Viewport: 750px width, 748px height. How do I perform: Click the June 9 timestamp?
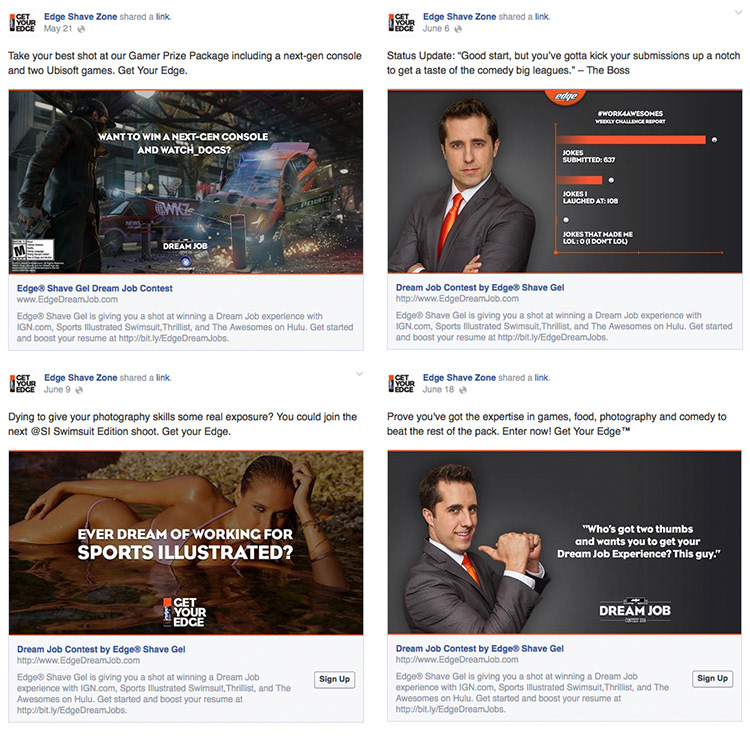point(57,390)
